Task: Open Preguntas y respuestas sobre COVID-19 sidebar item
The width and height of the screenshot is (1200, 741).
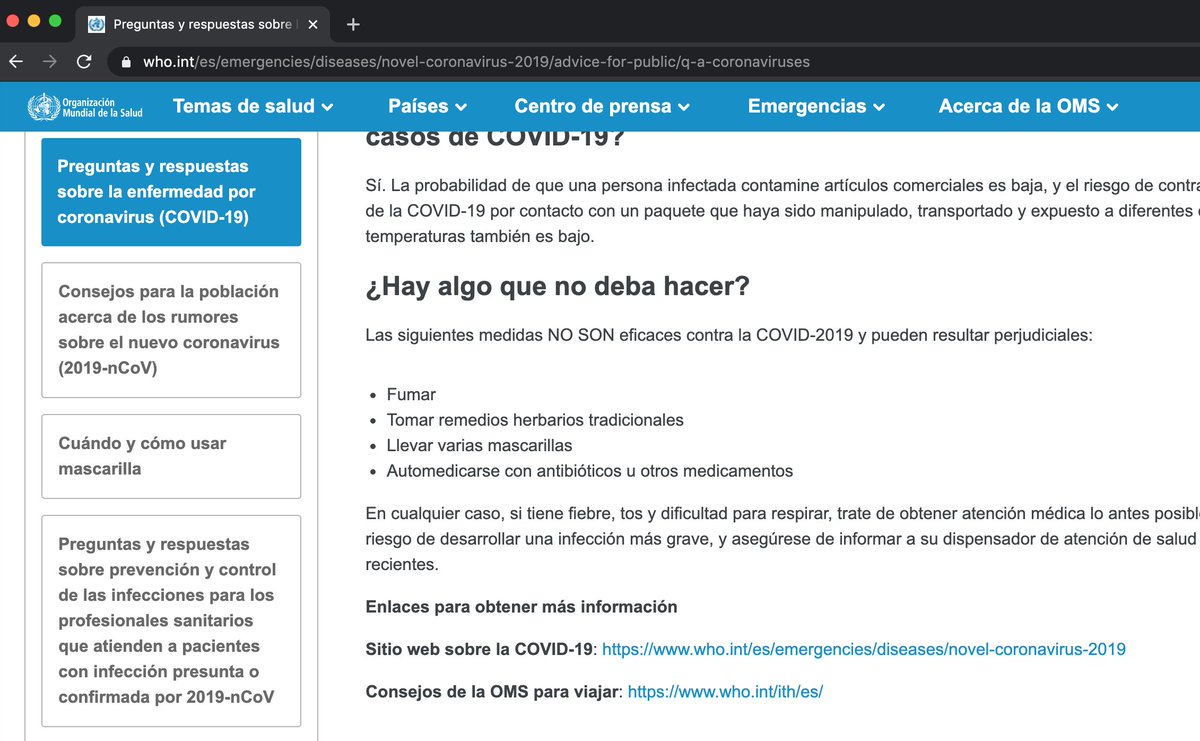Action: point(171,192)
